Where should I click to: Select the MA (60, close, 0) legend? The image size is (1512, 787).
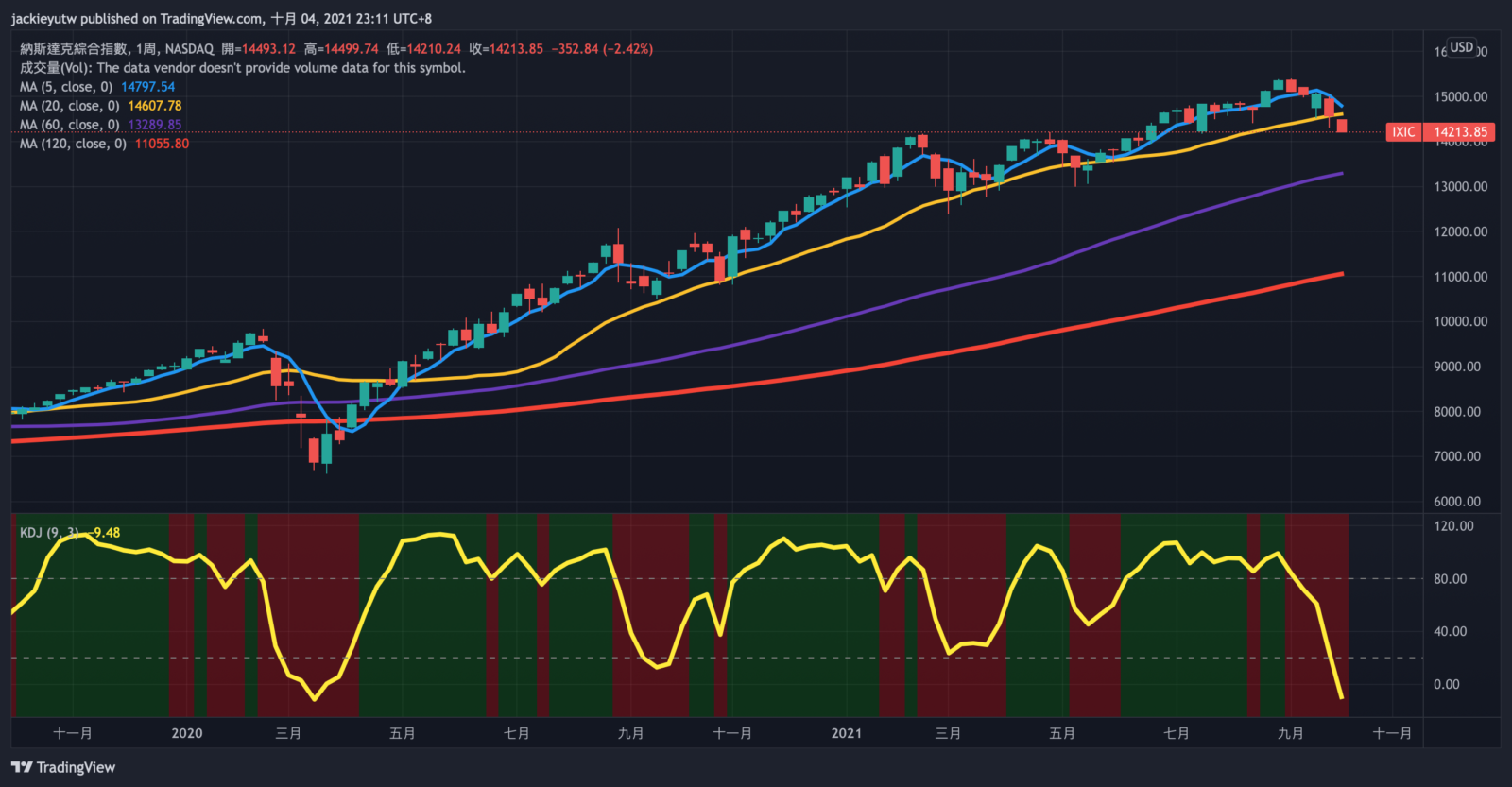point(70,125)
